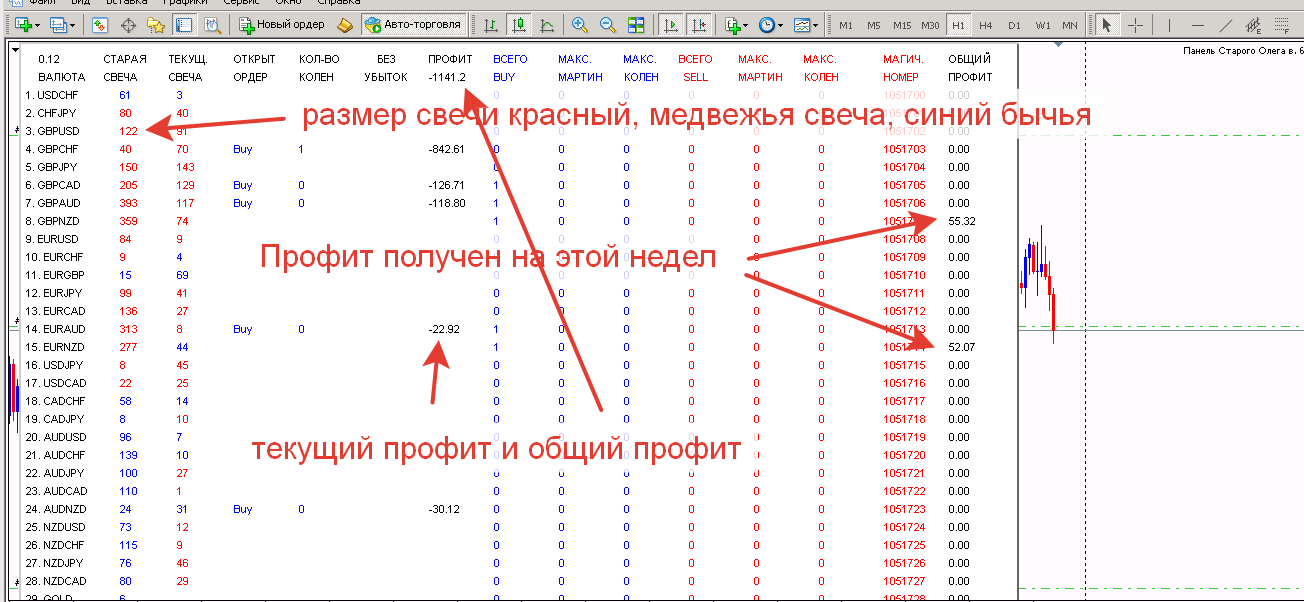Click the AUDNZD profit -30.12
The image size is (1304, 602).
(x=444, y=509)
